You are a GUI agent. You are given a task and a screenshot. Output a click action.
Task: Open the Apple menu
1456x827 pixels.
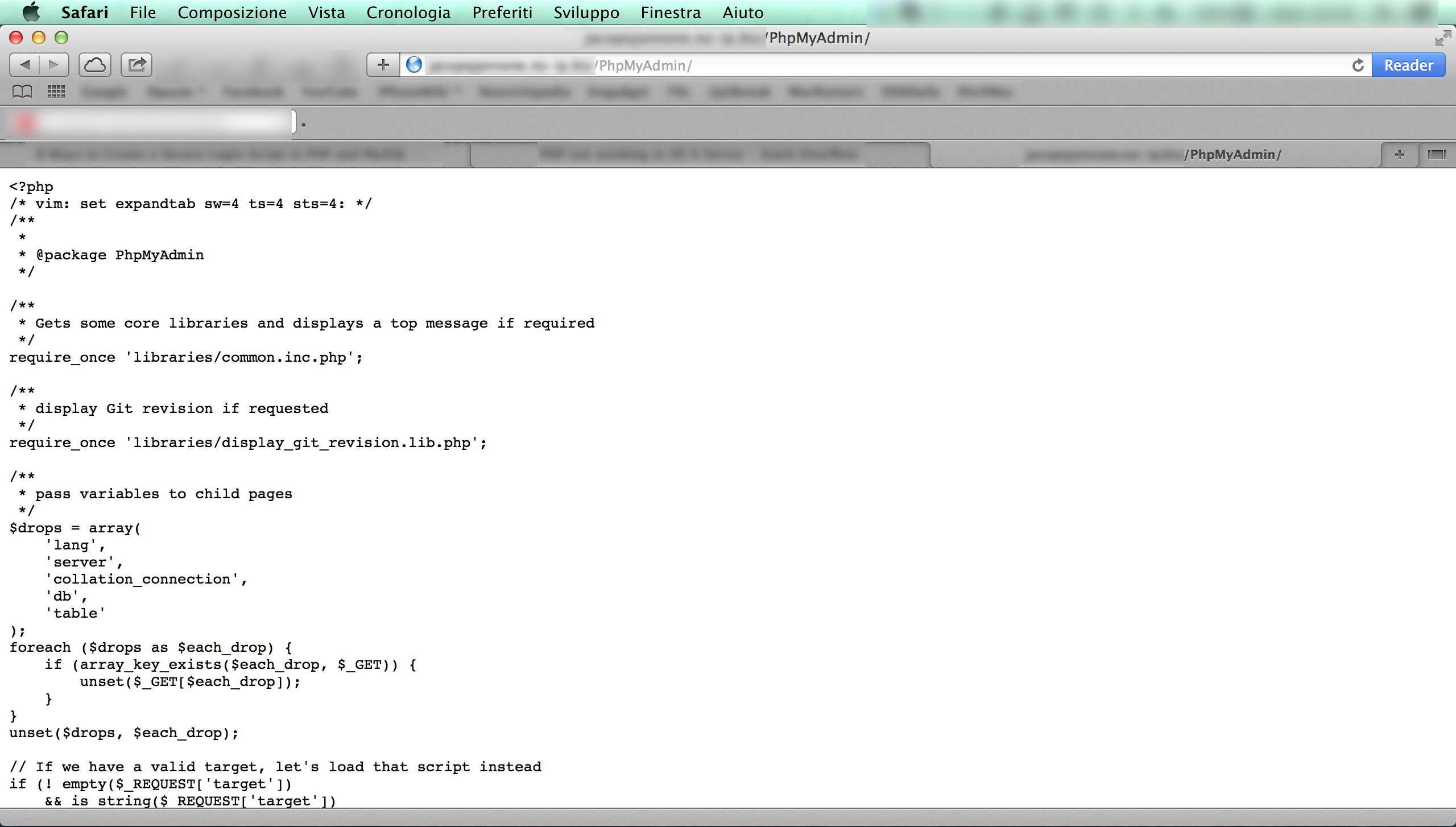[31, 12]
